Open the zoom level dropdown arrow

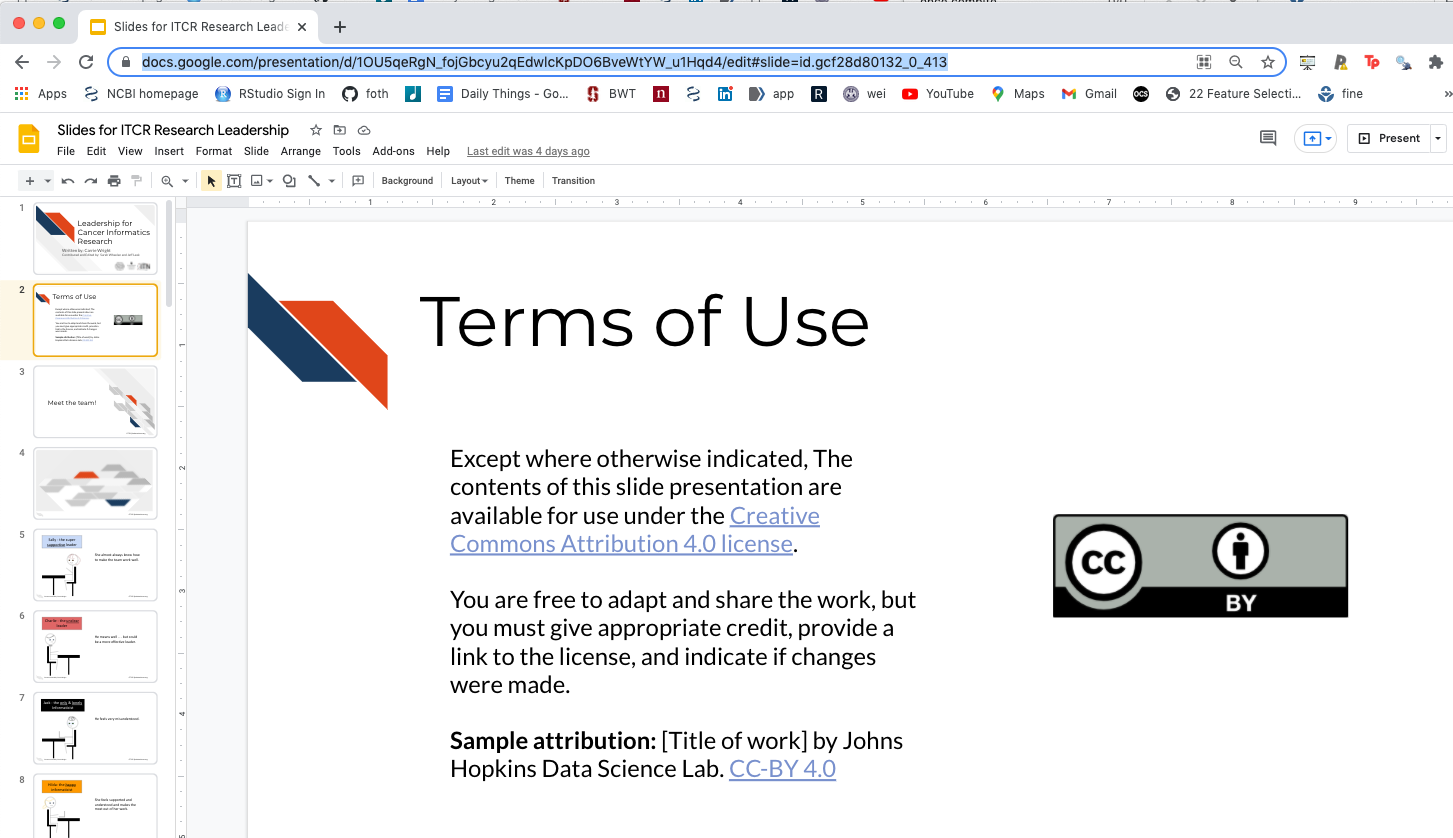point(185,181)
